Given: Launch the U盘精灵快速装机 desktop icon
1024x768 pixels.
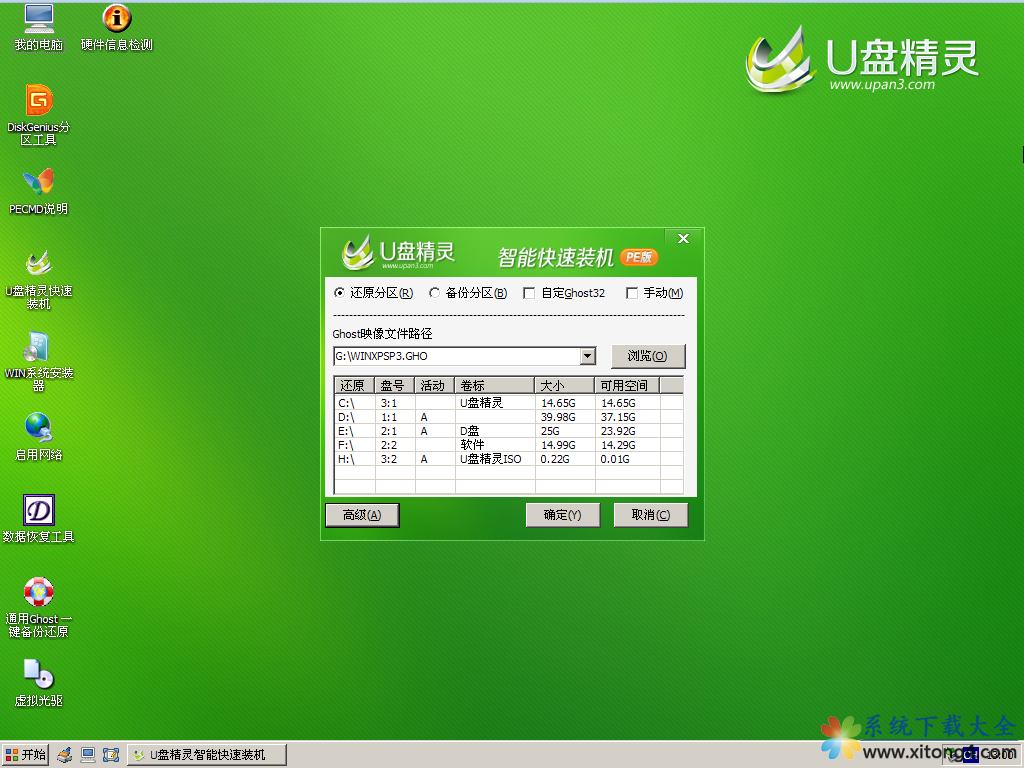Looking at the screenshot, I should click(39, 280).
